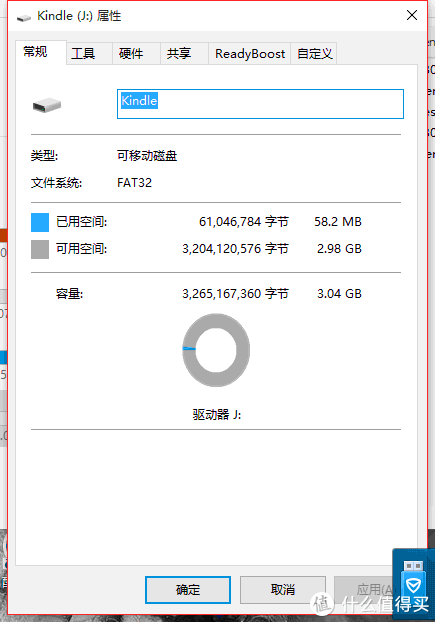The width and height of the screenshot is (435, 622).
Task: Click the Kindle volume name field
Action: 260,104
